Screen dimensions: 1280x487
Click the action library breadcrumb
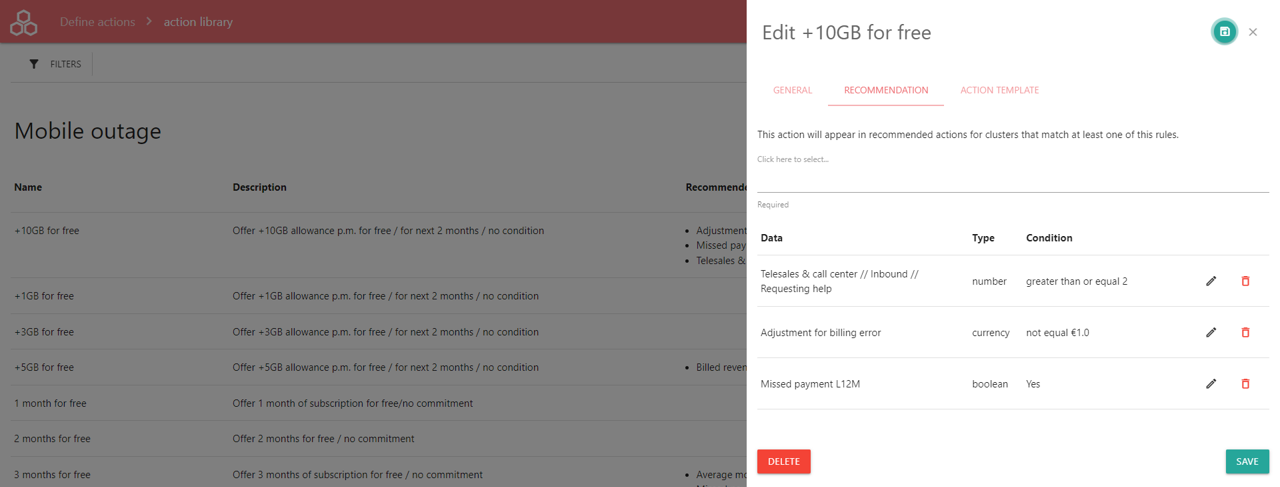pos(198,22)
